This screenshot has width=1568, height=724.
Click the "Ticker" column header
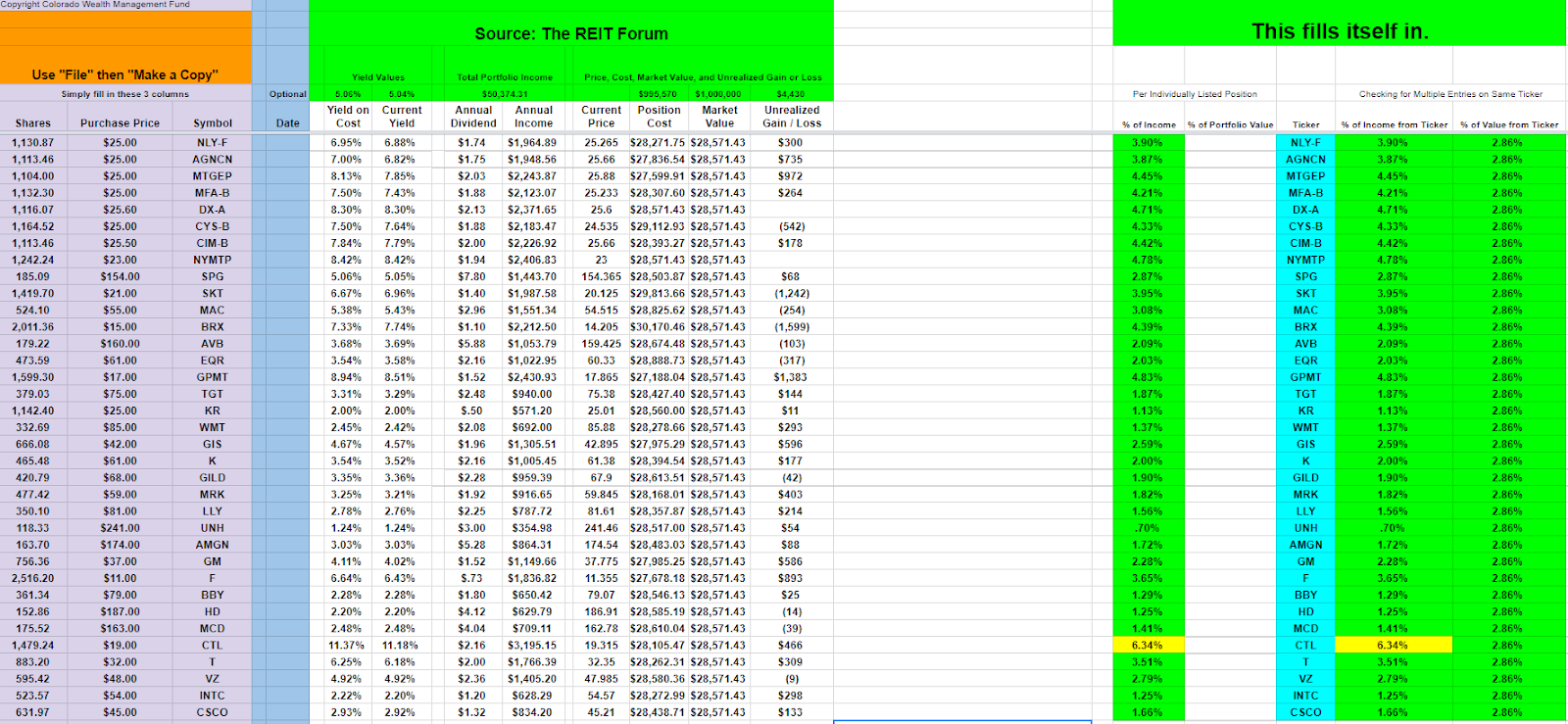tap(1306, 124)
